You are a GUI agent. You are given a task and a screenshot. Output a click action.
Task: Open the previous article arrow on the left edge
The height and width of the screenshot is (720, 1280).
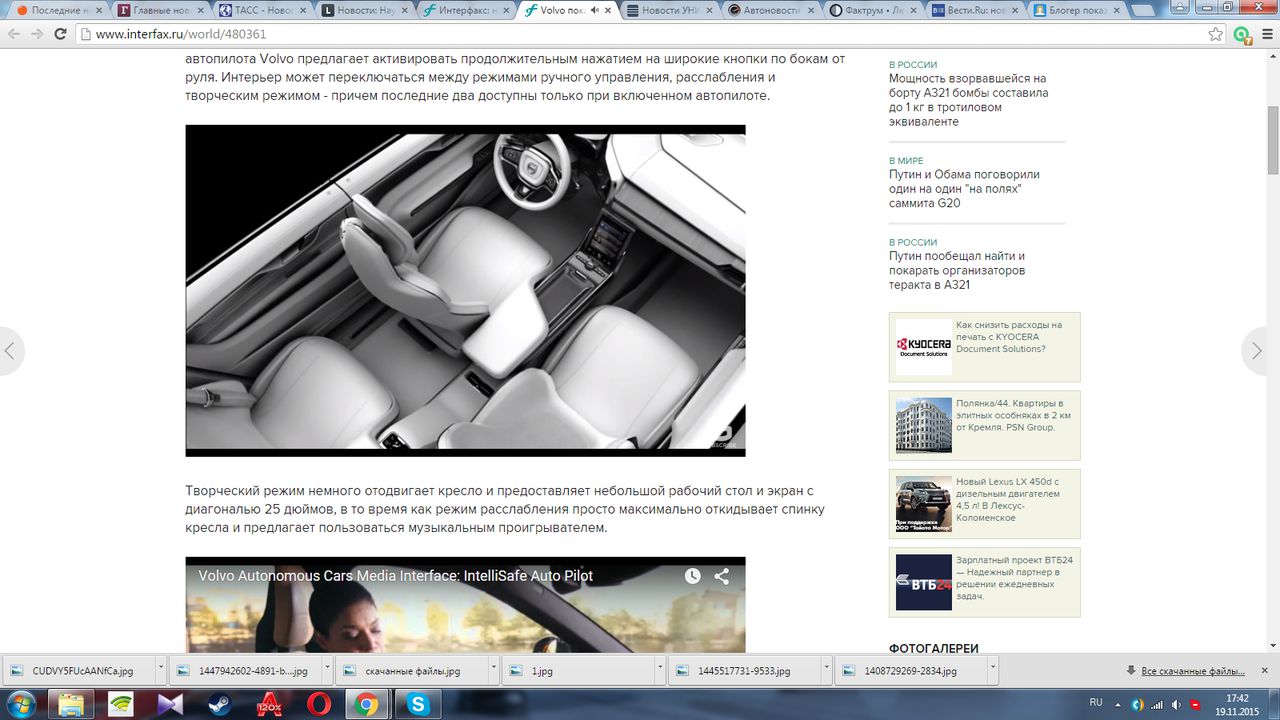coord(10,351)
